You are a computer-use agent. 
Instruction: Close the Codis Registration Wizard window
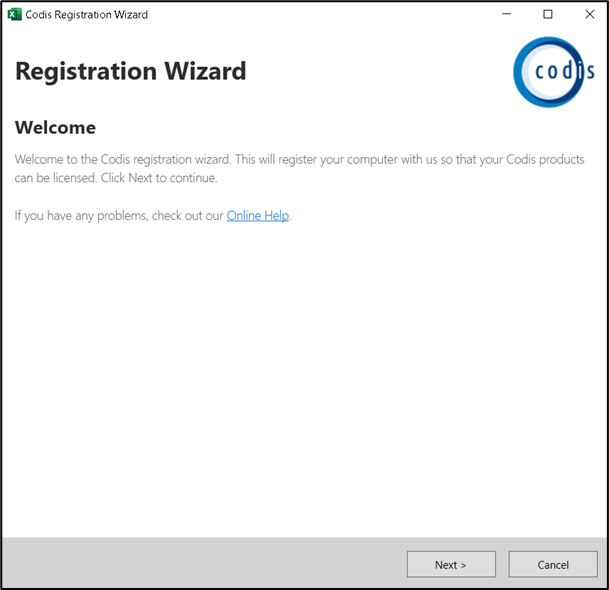(x=589, y=14)
